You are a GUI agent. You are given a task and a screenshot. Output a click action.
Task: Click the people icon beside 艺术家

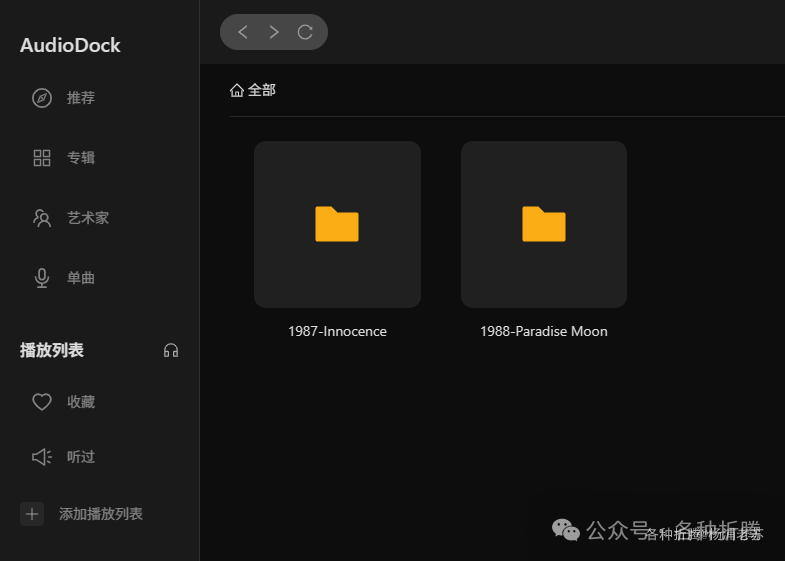point(42,218)
